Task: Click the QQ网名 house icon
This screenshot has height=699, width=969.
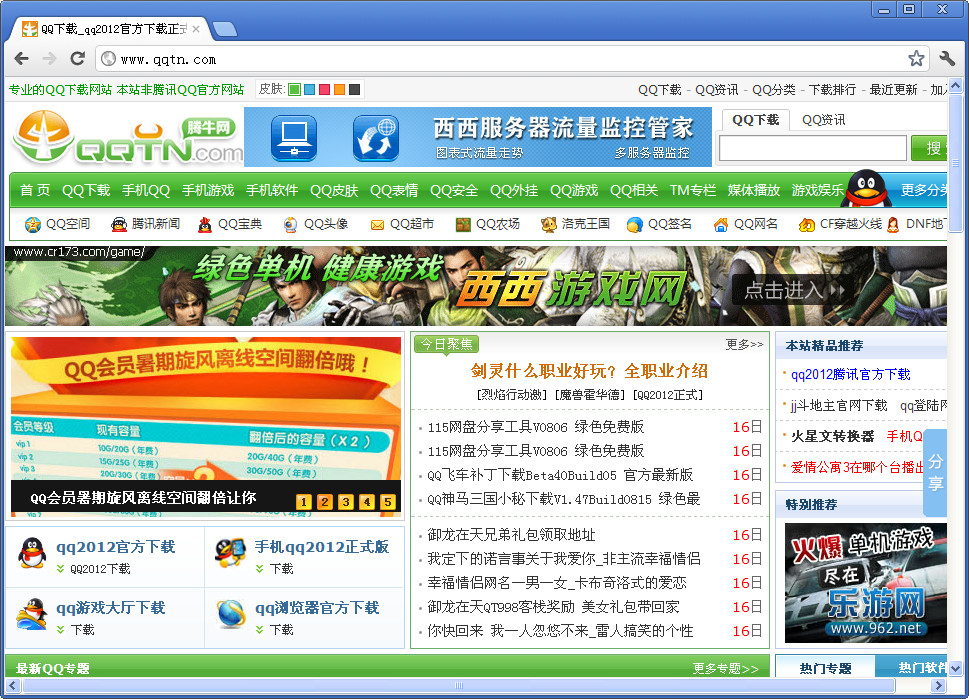Action: tap(721, 224)
